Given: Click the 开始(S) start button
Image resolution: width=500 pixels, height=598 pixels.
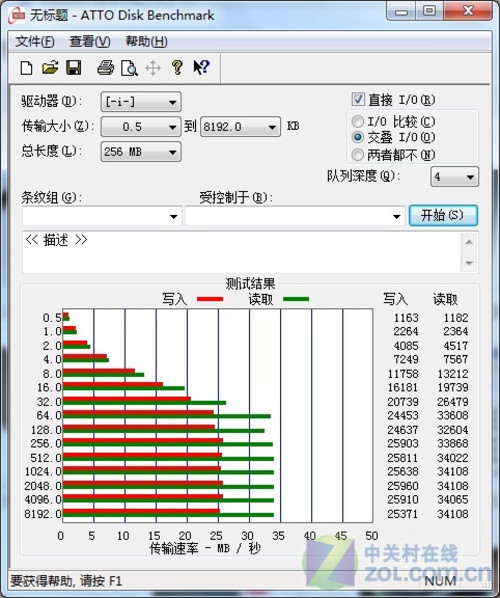Looking at the screenshot, I should pyautogui.click(x=443, y=215).
